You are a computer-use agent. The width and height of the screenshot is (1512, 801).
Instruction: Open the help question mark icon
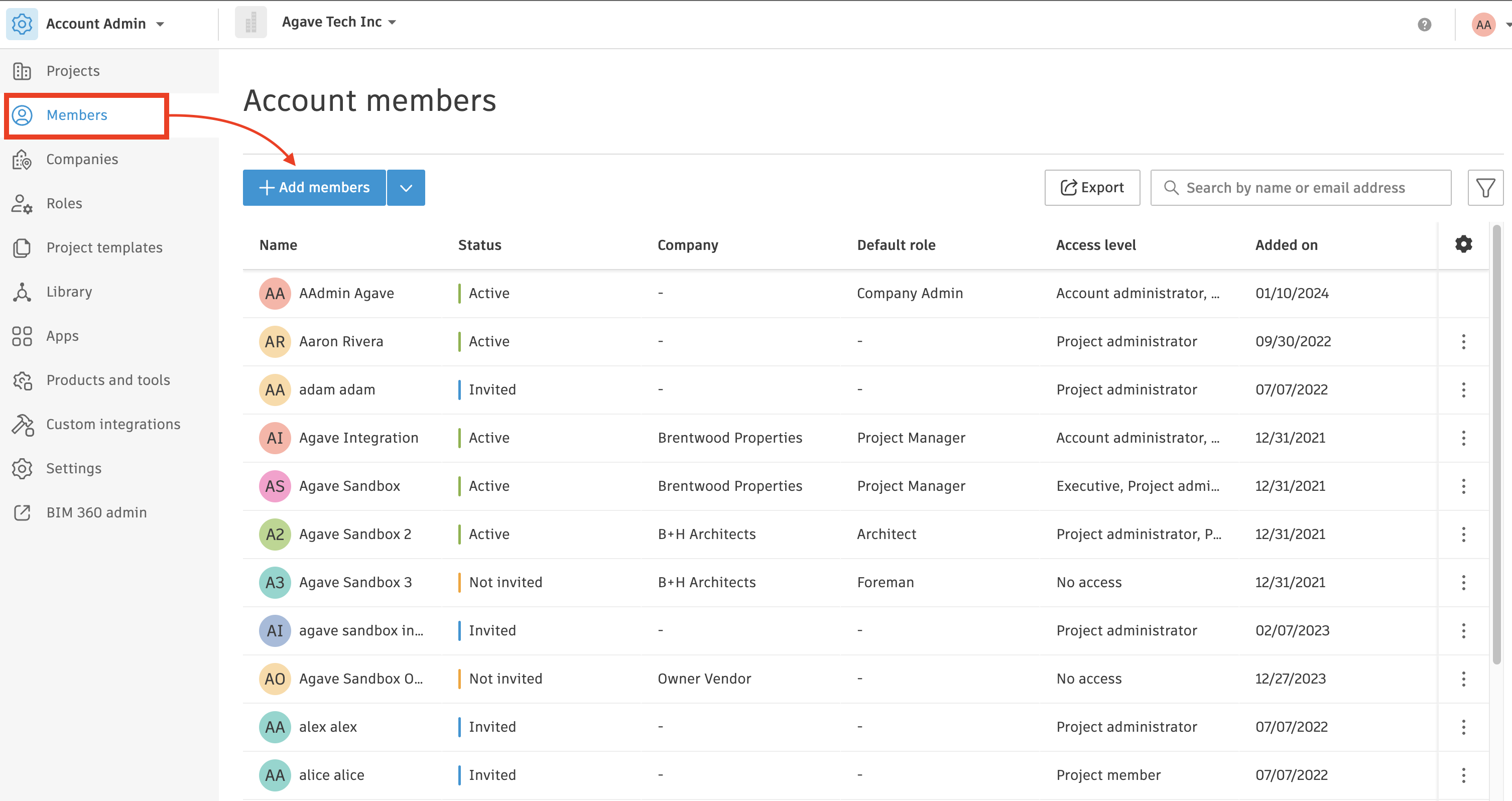click(x=1425, y=24)
